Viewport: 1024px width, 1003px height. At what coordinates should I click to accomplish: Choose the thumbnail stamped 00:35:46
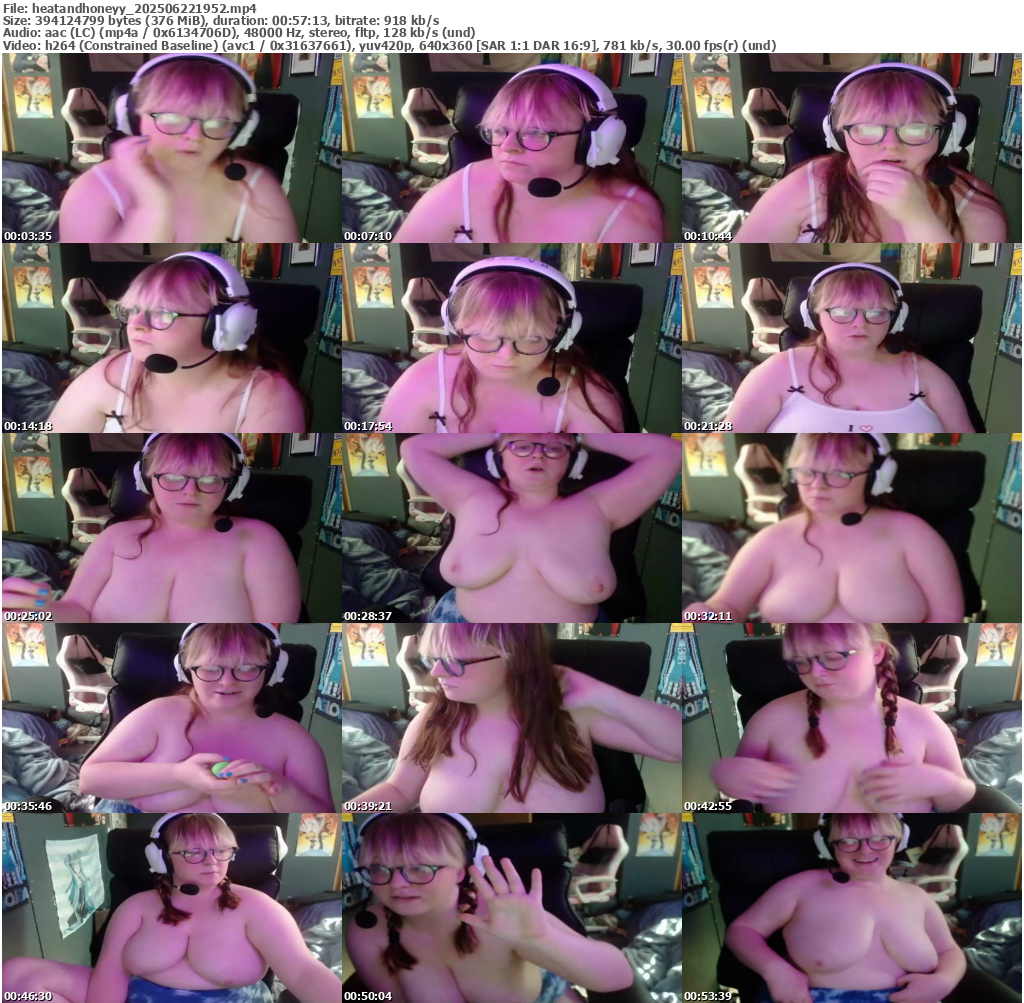point(171,718)
